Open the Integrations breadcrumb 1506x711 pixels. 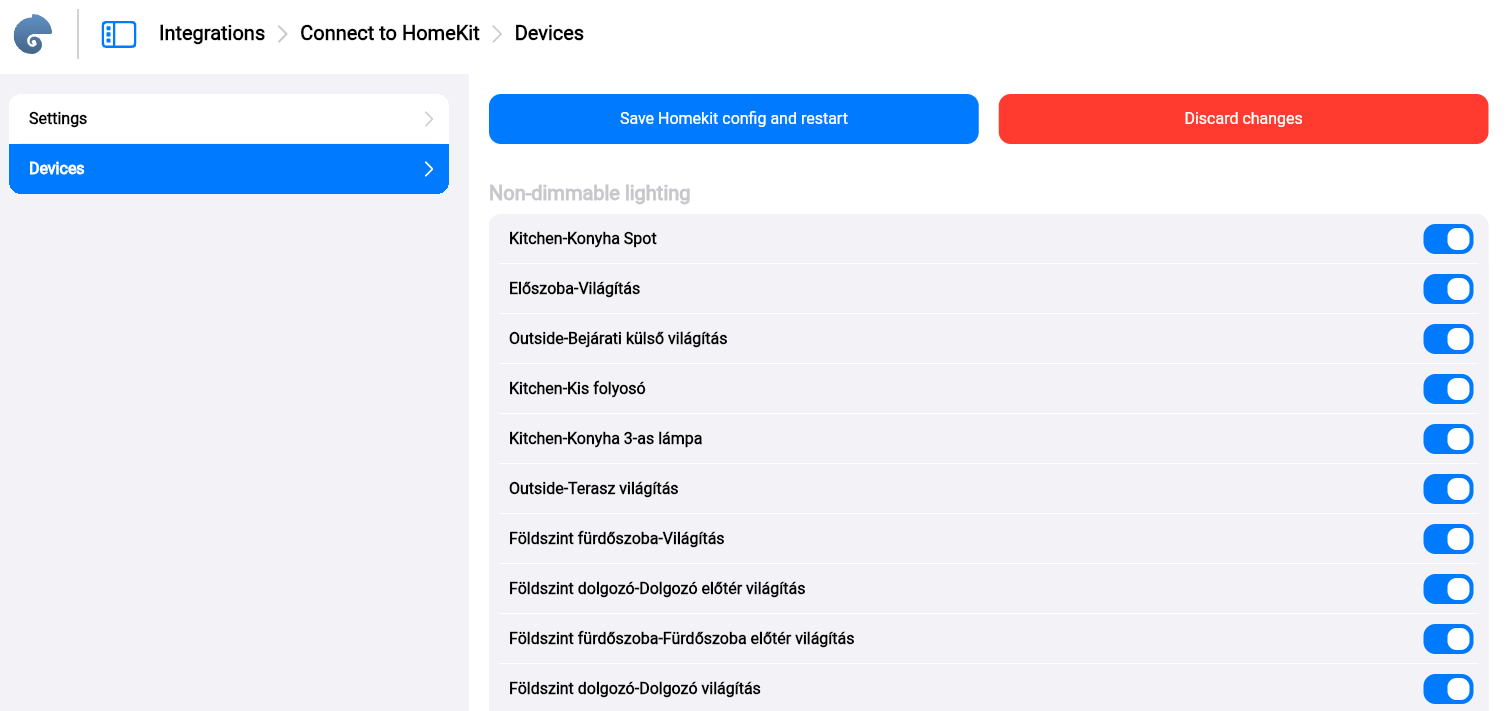click(212, 33)
